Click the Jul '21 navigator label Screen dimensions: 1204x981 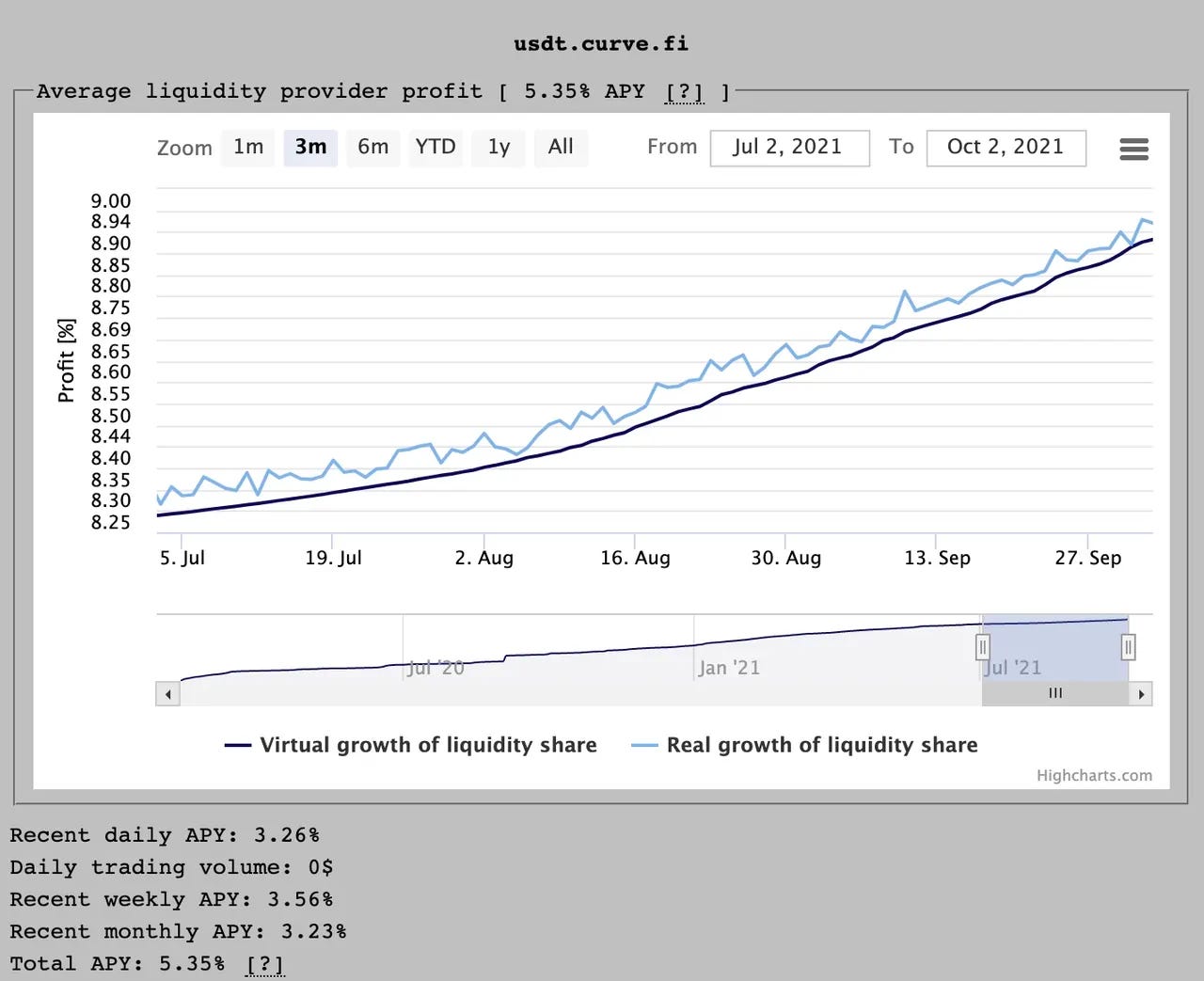pyautogui.click(x=1013, y=668)
